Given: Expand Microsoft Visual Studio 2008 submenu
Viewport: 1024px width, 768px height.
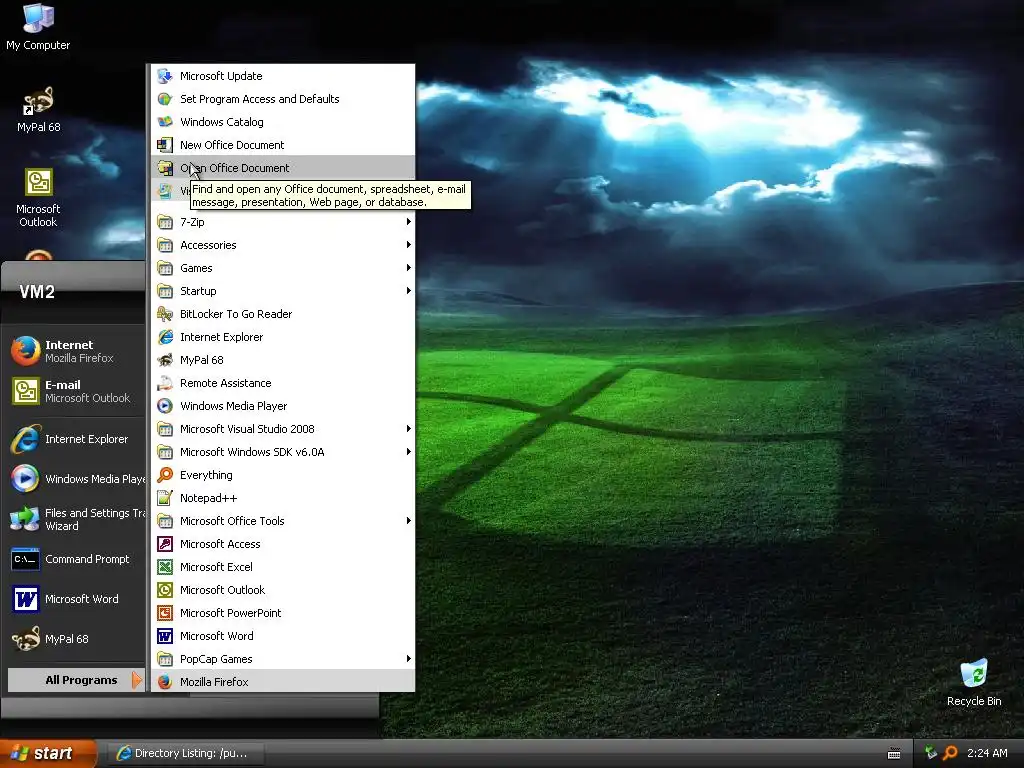Looking at the screenshot, I should [x=283, y=429].
